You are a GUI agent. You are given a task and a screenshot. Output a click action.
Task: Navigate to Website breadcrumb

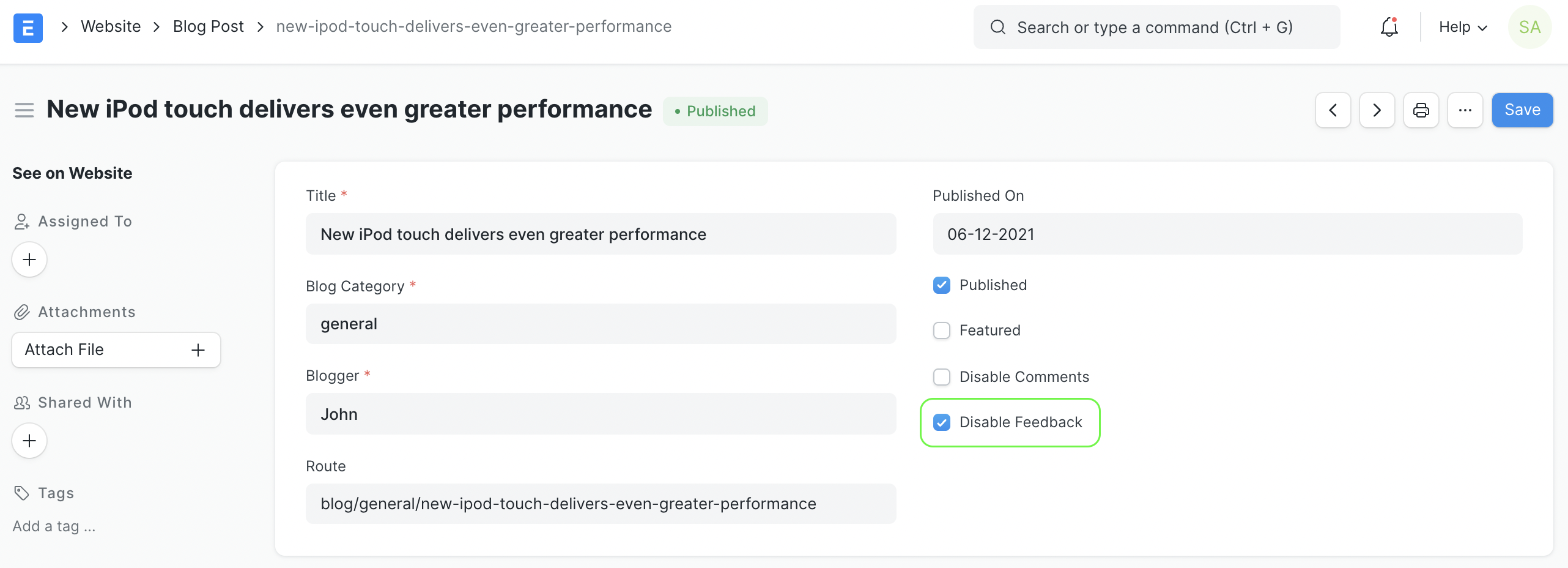coord(111,27)
